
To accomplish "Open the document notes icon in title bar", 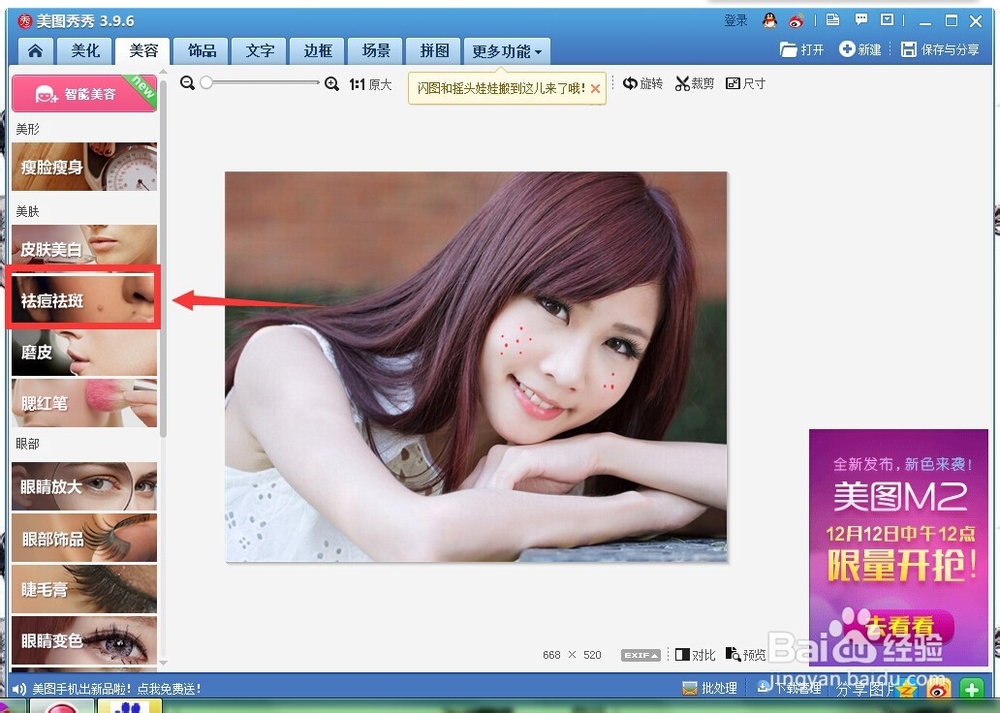I will (832, 20).
